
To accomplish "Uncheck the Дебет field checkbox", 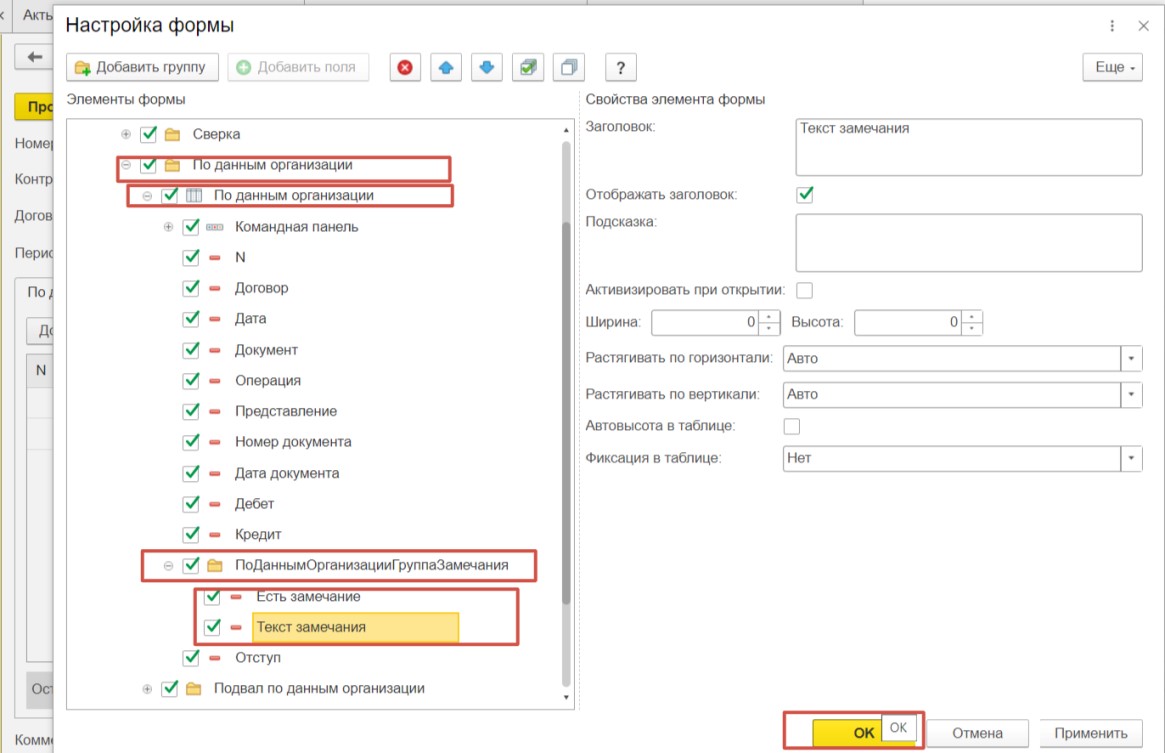I will [192, 504].
